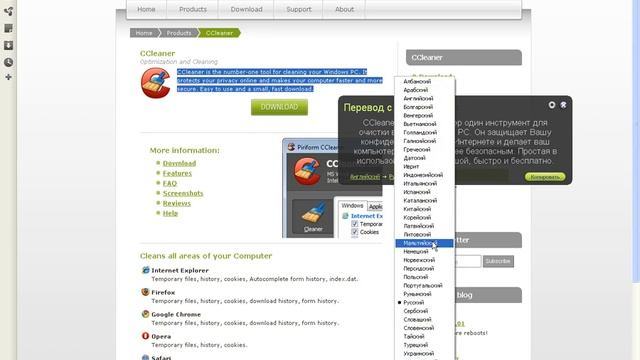Image resolution: width=640 pixels, height=360 pixels.
Task: Open the Notes sidebar panel
Action: click(x=8, y=28)
